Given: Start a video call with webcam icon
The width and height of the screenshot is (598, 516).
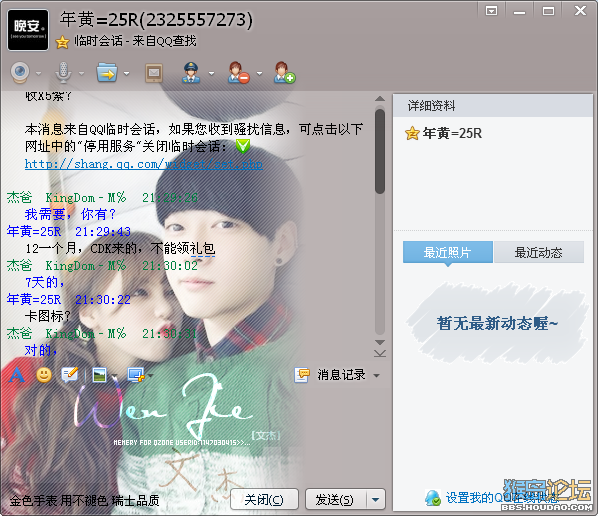Looking at the screenshot, I should [x=20, y=72].
